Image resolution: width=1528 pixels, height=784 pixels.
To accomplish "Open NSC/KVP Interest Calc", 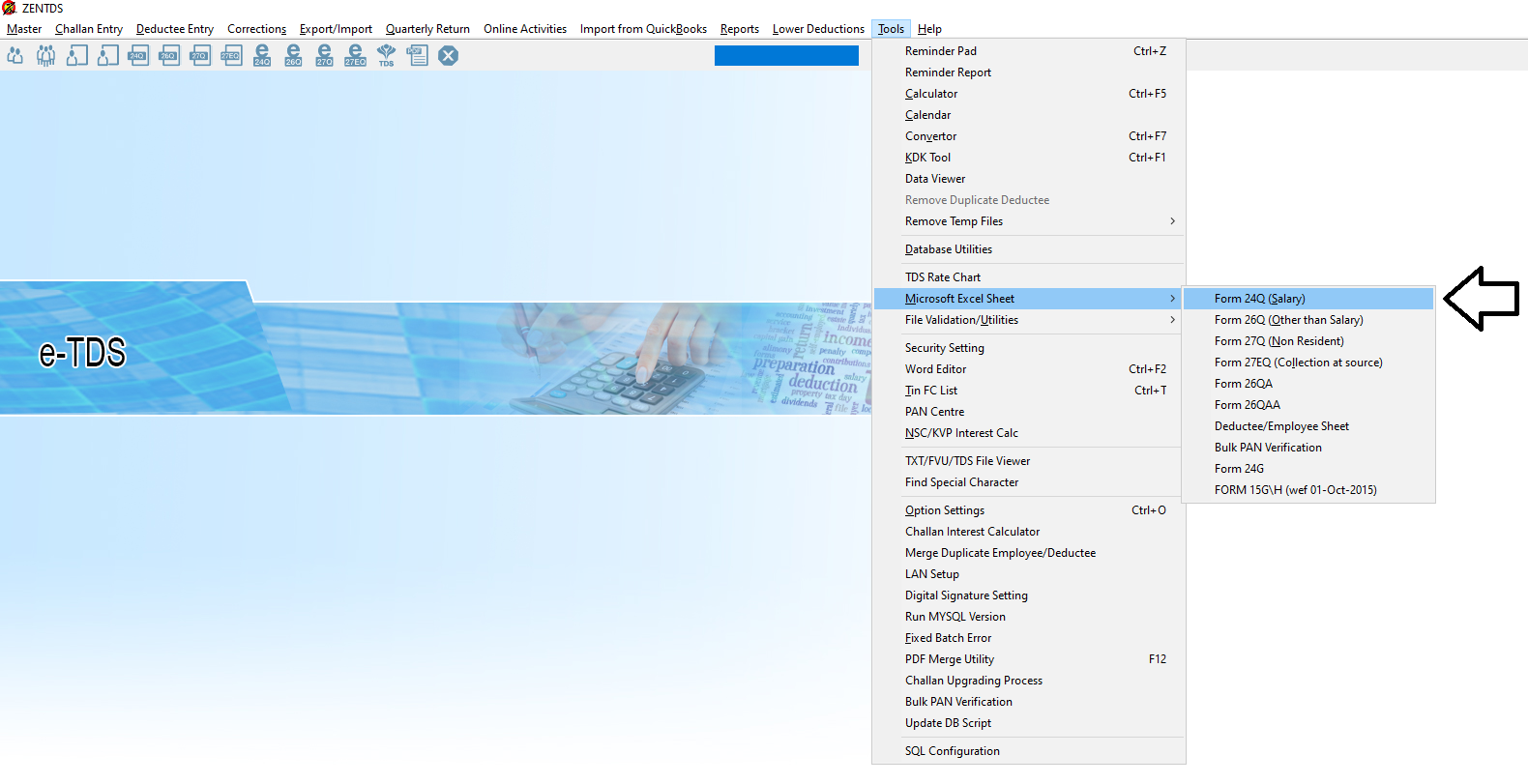I will pyautogui.click(x=1029, y=433).
